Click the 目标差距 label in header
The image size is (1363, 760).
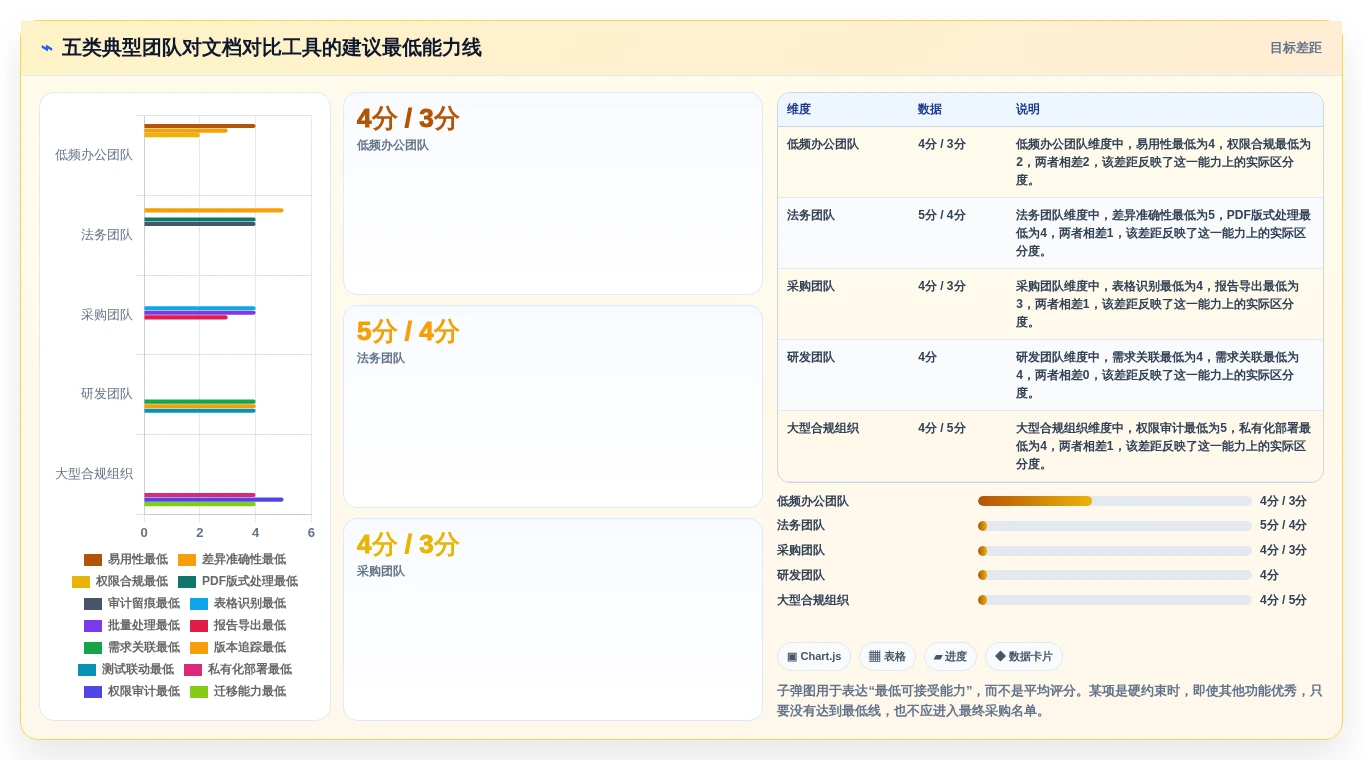pos(1295,48)
